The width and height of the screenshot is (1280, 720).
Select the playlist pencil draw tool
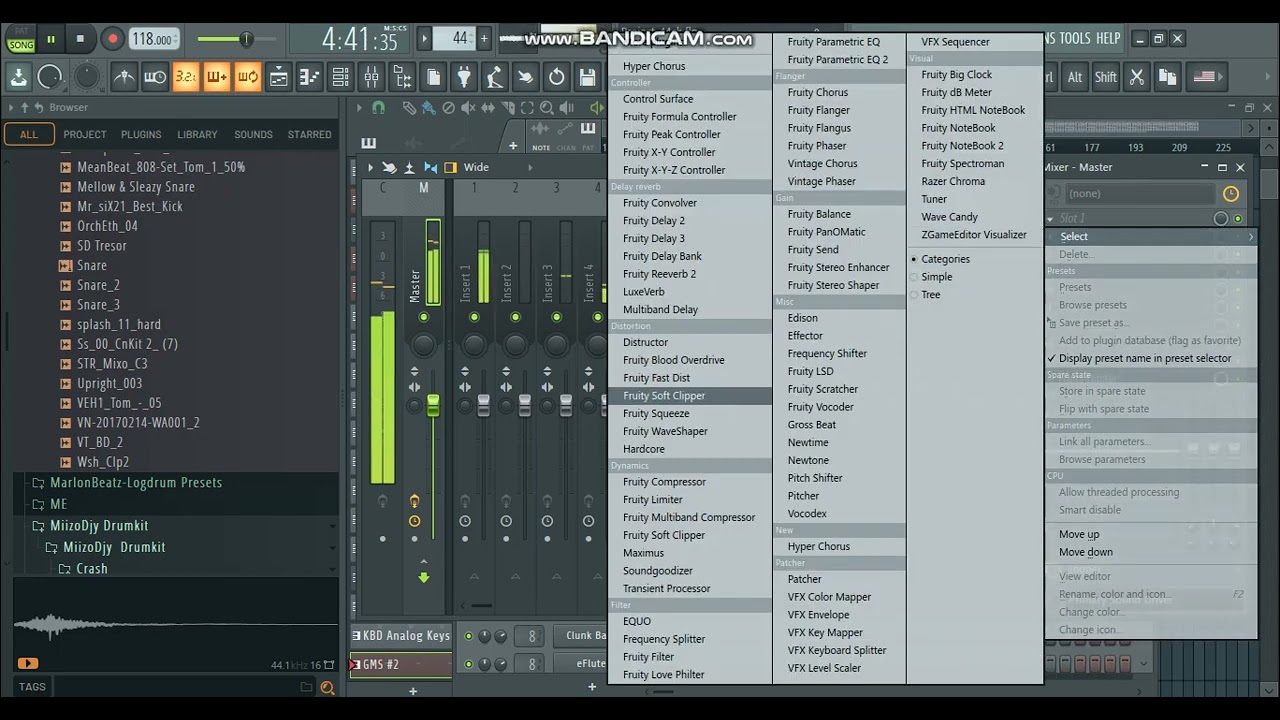[x=409, y=108]
